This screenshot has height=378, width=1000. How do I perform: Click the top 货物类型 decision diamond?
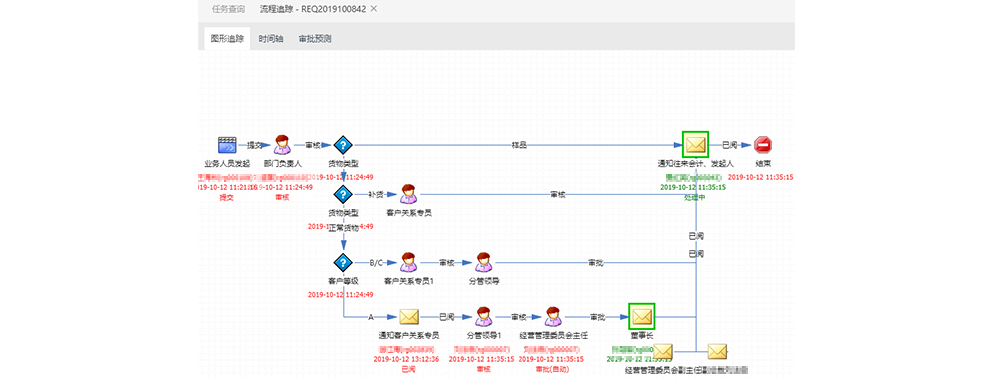coord(343,145)
